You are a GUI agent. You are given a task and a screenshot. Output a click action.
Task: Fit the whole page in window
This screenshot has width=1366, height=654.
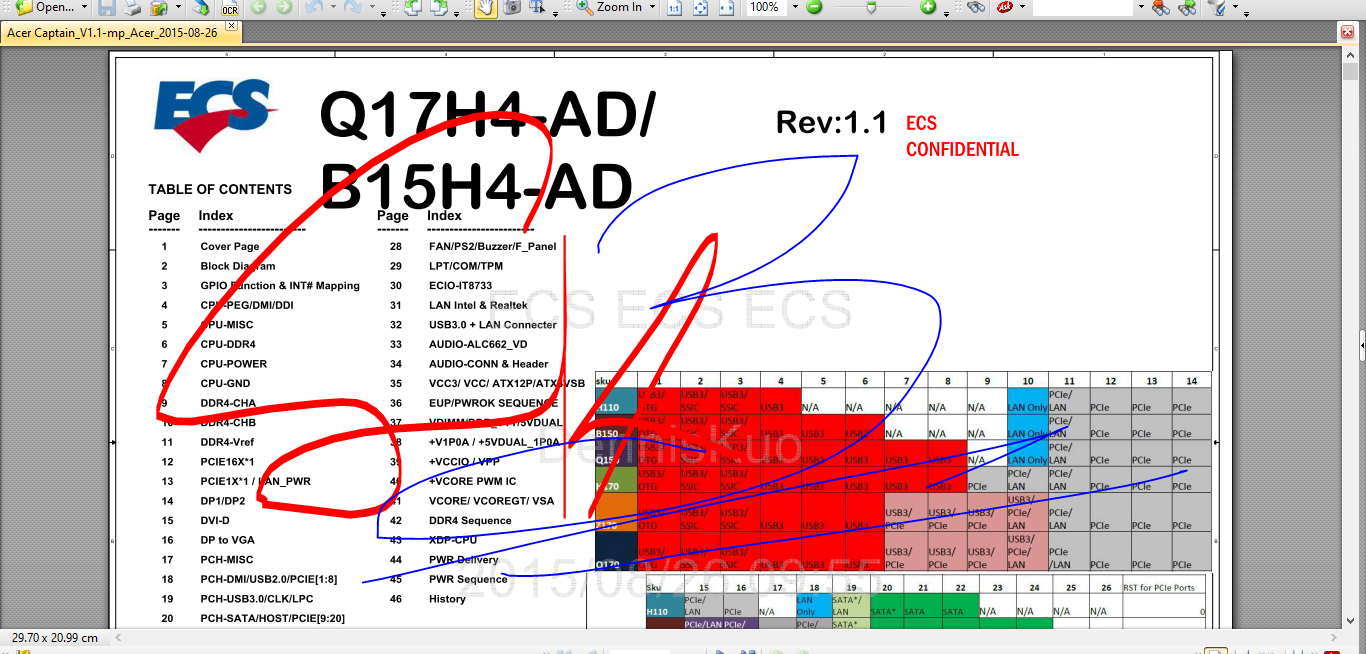tap(701, 7)
